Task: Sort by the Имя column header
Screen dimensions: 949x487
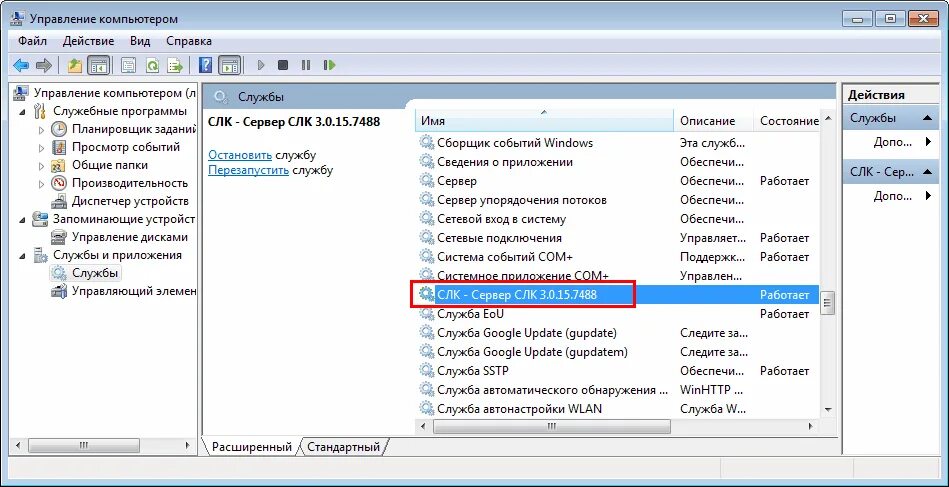Action: click(x=544, y=121)
